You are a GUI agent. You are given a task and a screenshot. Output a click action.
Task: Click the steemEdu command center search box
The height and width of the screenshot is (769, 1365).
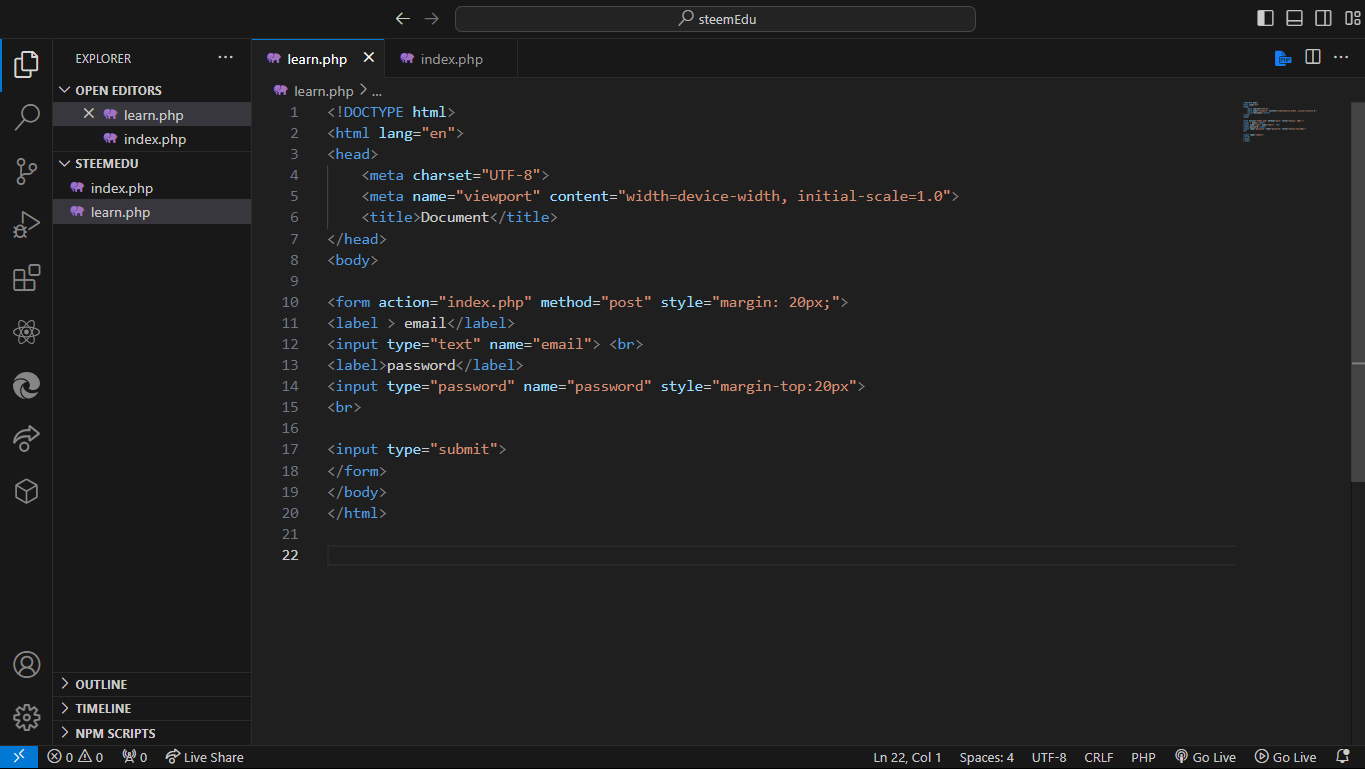click(x=715, y=18)
